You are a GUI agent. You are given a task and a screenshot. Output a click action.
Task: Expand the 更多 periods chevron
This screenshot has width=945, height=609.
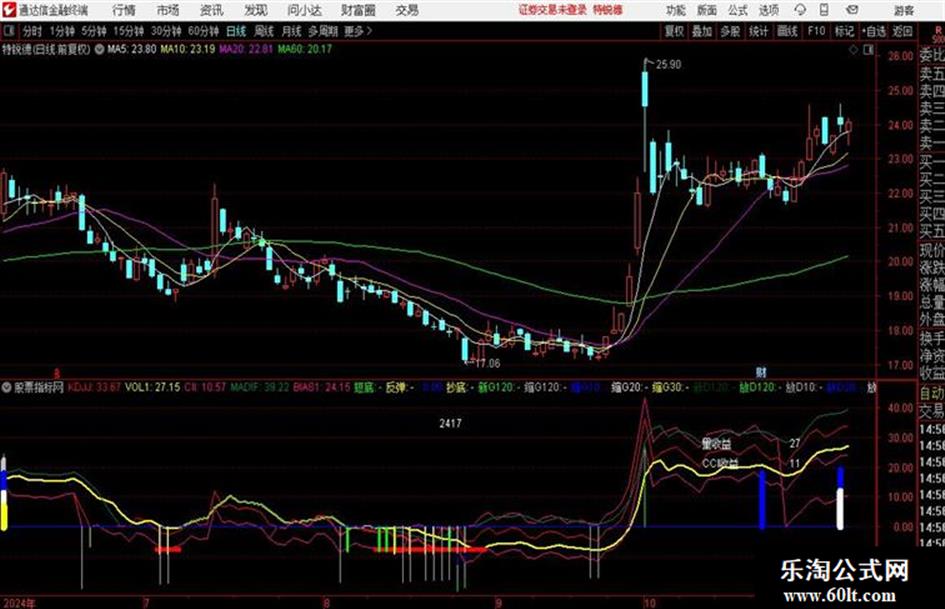click(358, 31)
